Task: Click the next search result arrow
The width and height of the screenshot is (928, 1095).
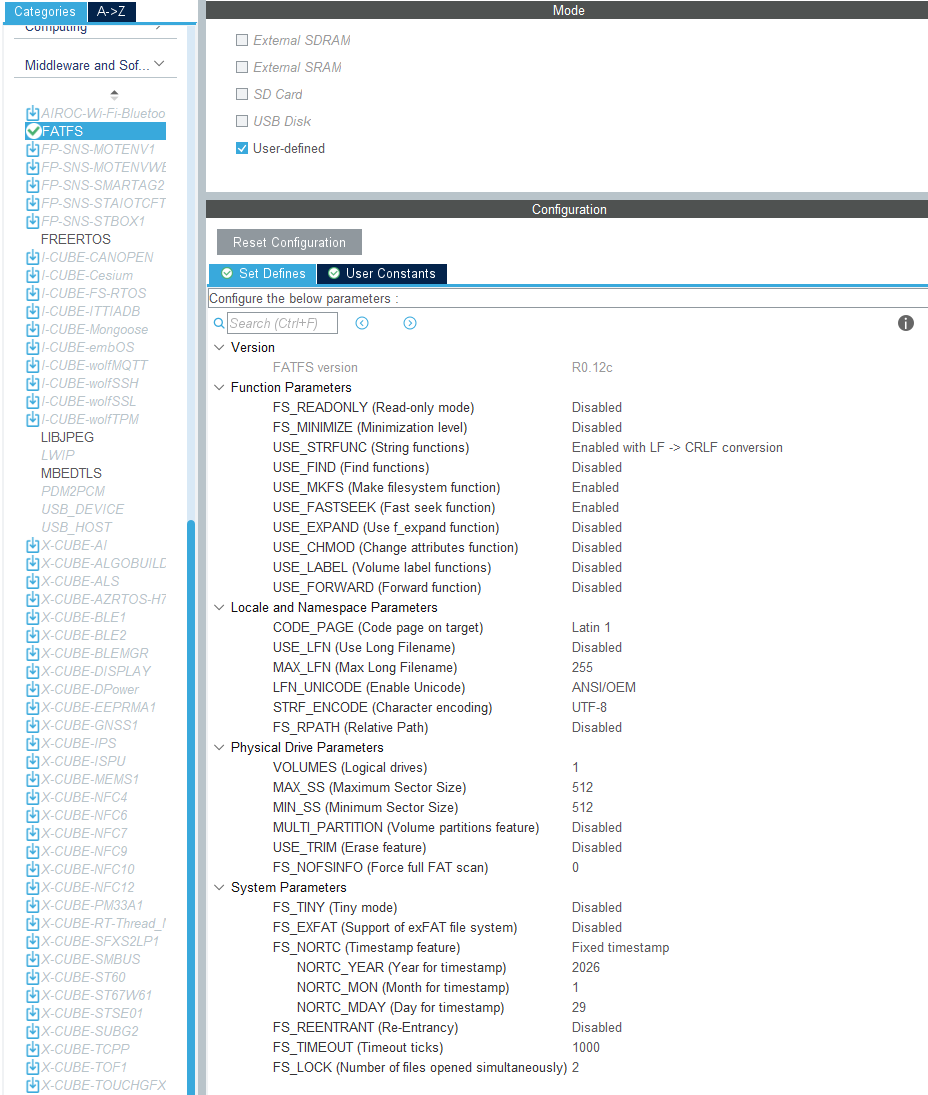Action: [410, 323]
